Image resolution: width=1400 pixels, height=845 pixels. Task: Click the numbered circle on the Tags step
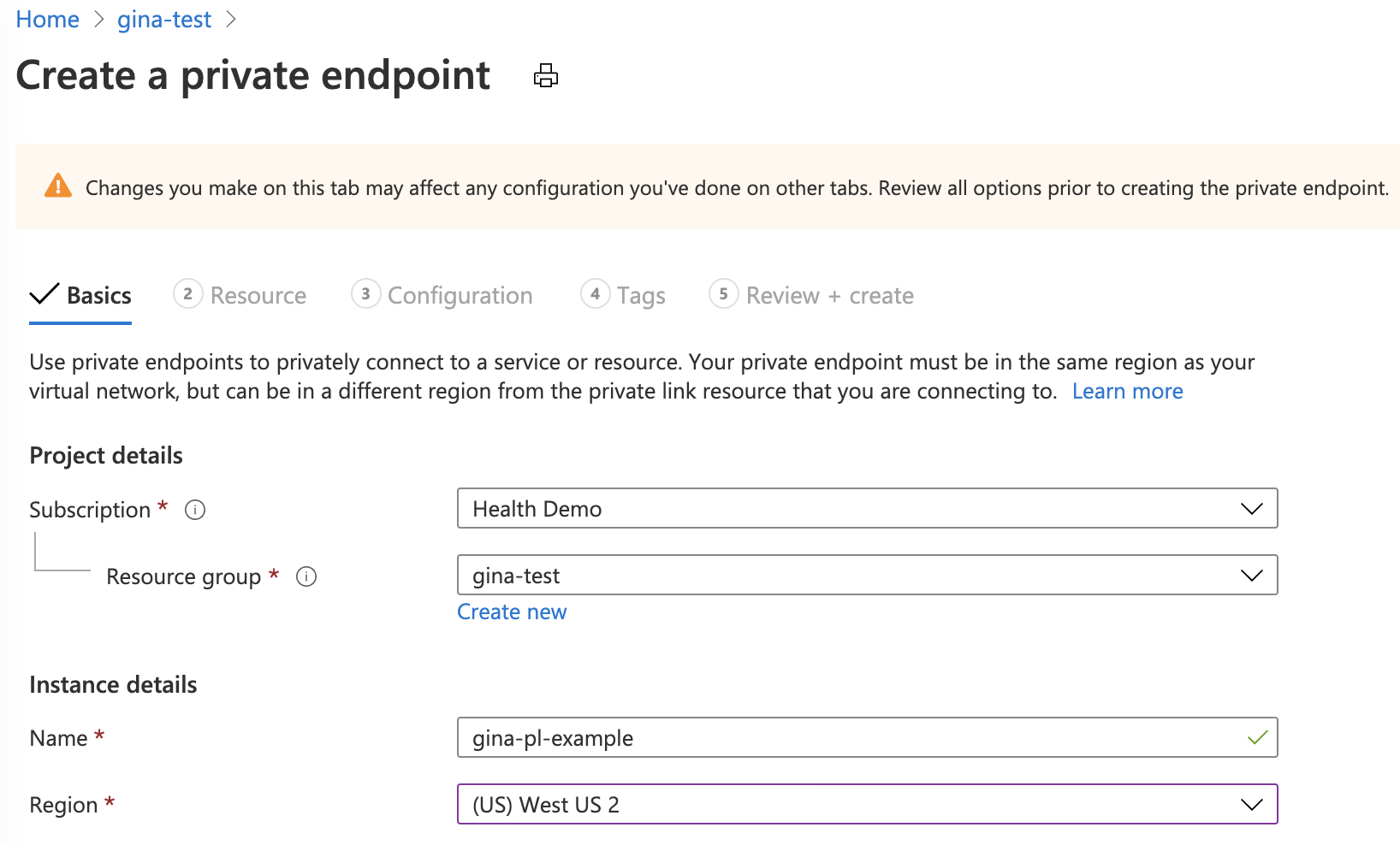click(596, 294)
